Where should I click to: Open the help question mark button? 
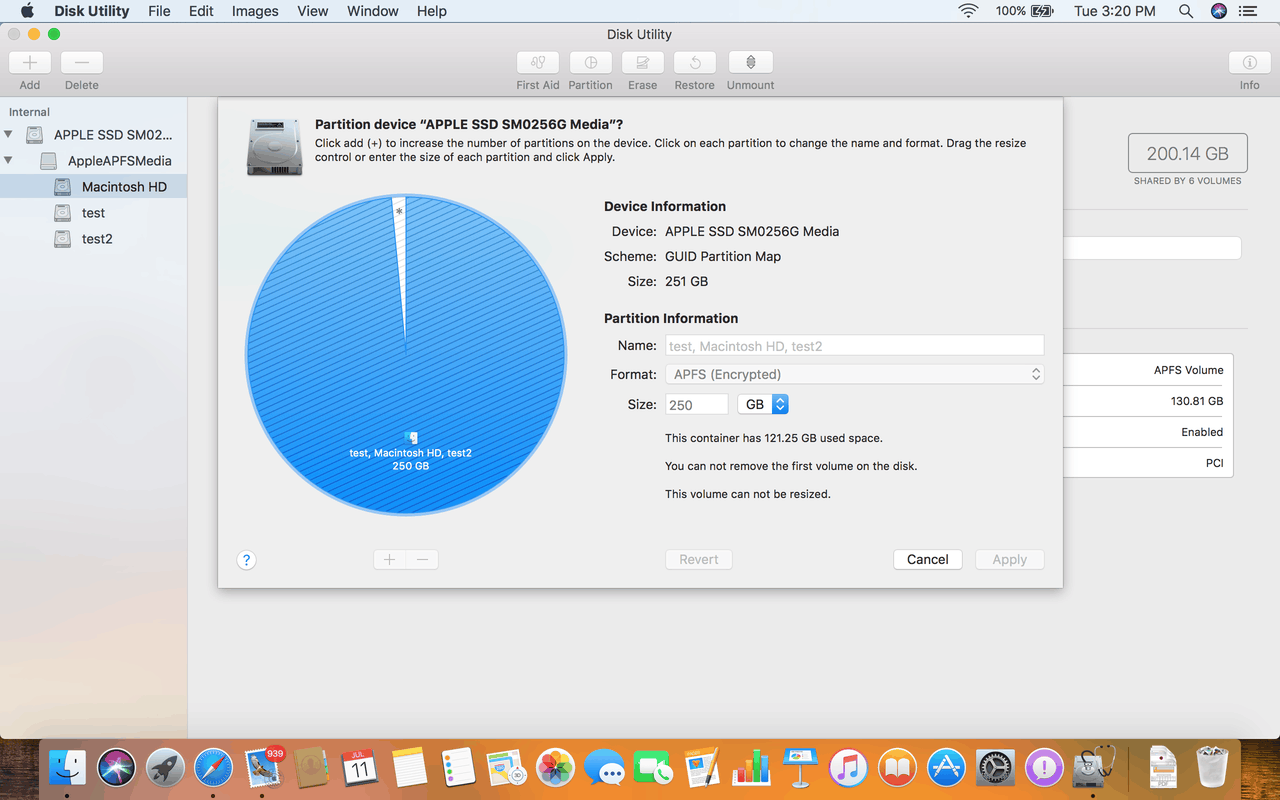pos(246,560)
